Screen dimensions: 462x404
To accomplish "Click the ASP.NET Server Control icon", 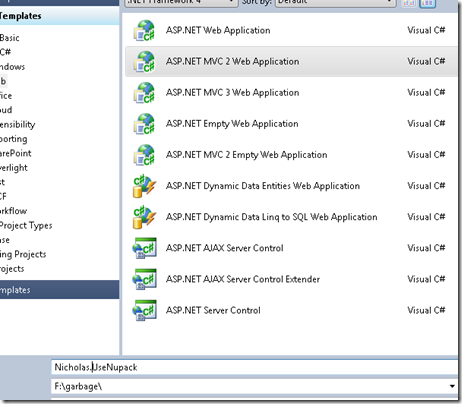I will click(x=144, y=310).
